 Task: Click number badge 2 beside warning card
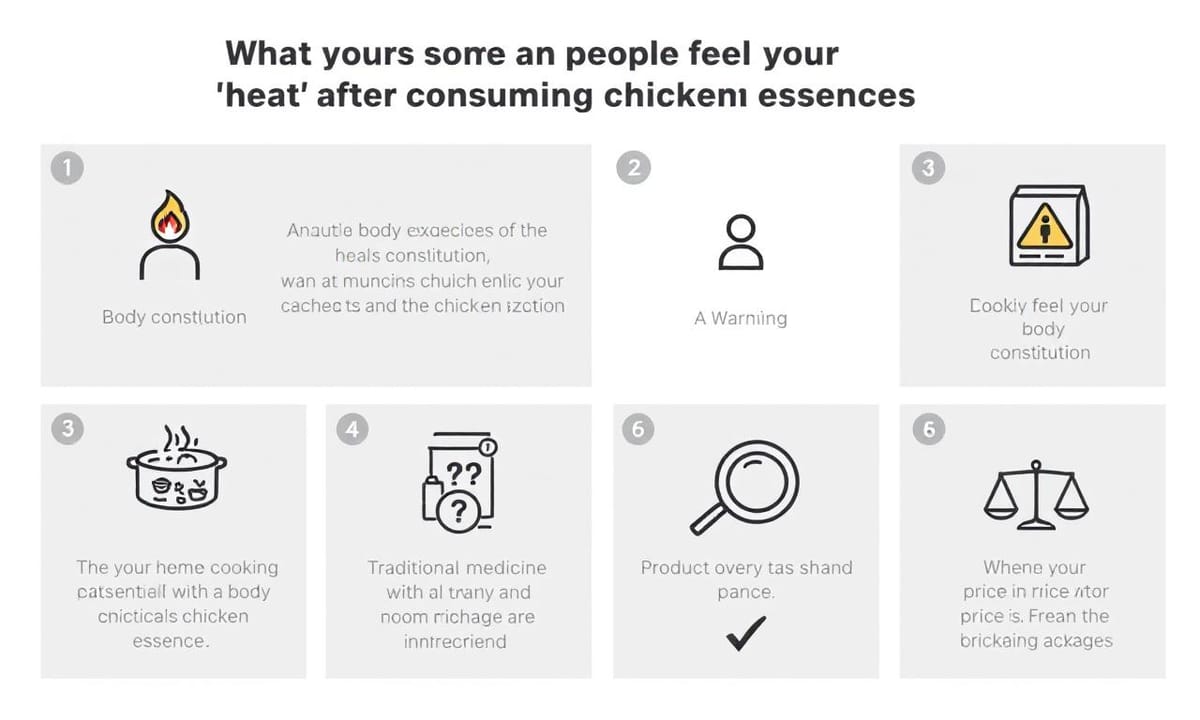point(632,168)
